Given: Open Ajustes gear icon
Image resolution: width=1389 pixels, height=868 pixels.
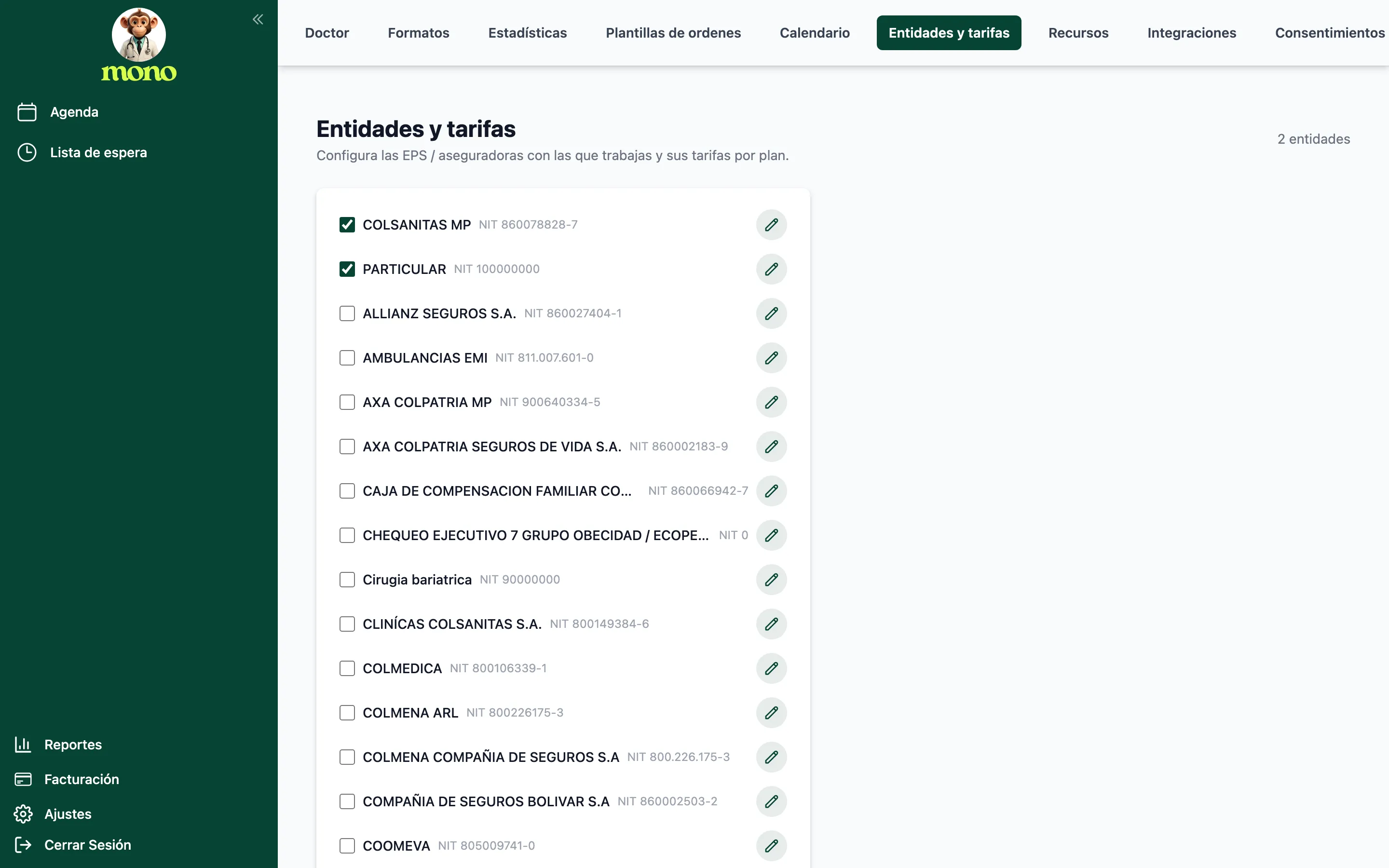Looking at the screenshot, I should pos(23,814).
